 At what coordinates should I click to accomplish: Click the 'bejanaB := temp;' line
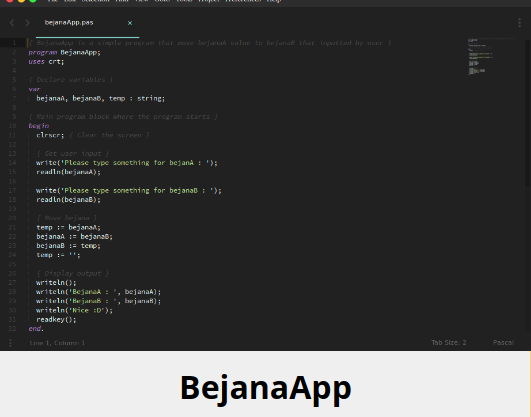pyautogui.click(x=68, y=246)
